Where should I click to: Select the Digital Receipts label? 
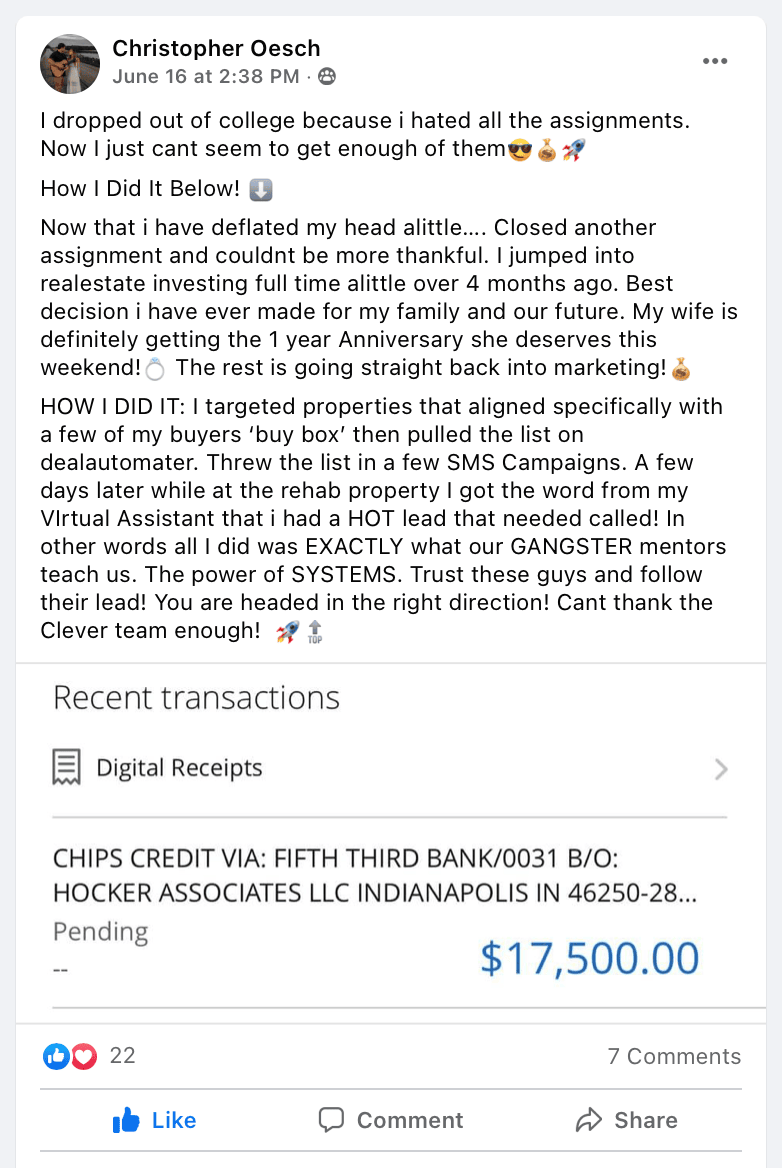coord(179,768)
